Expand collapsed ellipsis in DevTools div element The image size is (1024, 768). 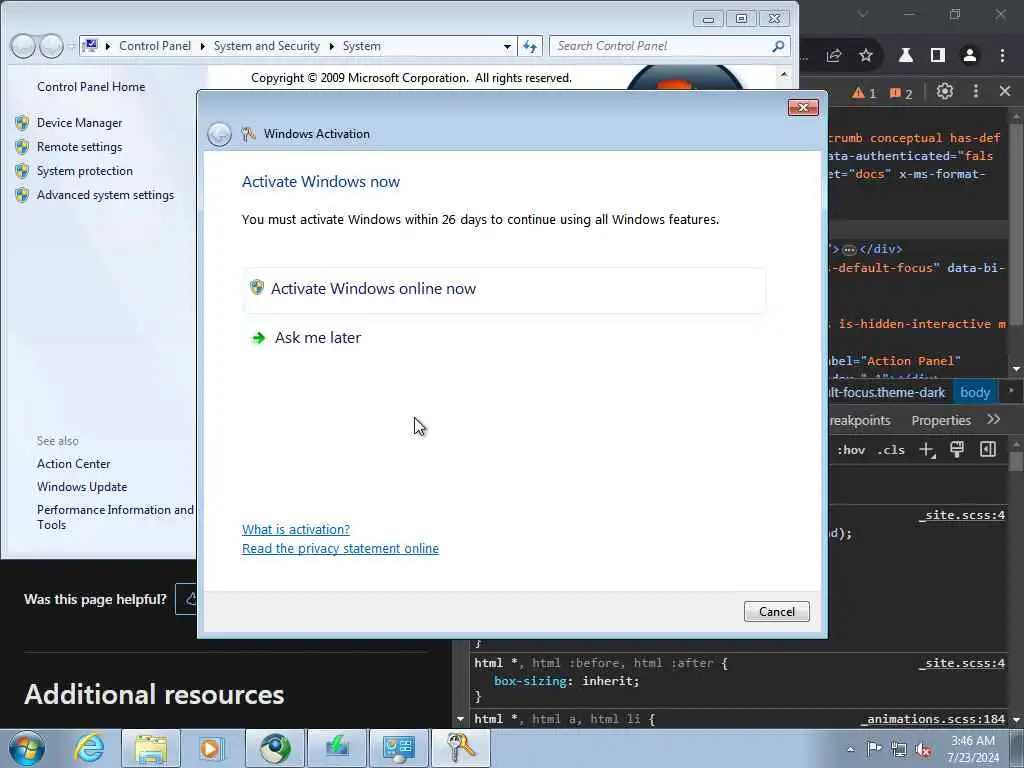tap(849, 249)
